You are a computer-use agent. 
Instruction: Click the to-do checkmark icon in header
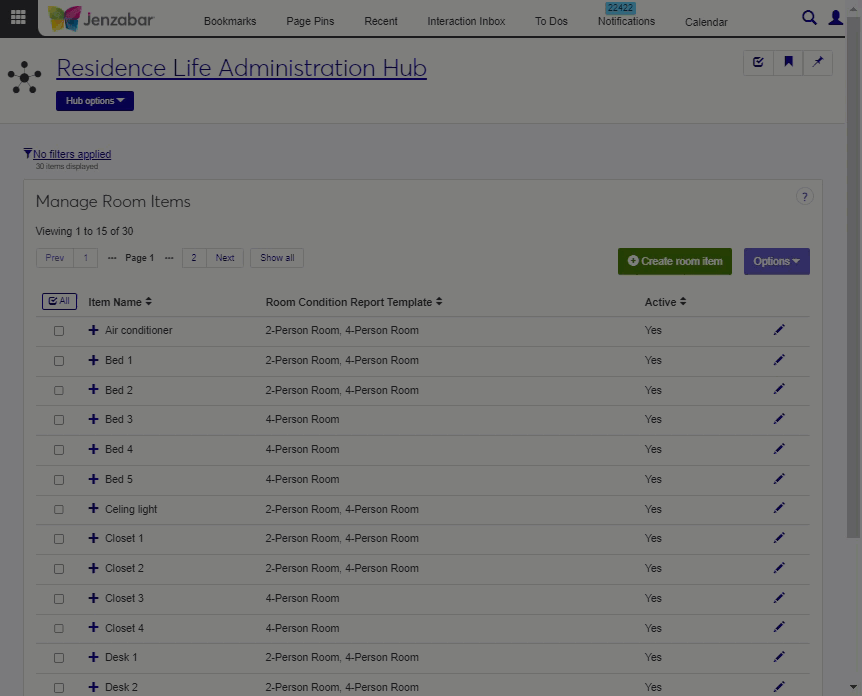(758, 63)
